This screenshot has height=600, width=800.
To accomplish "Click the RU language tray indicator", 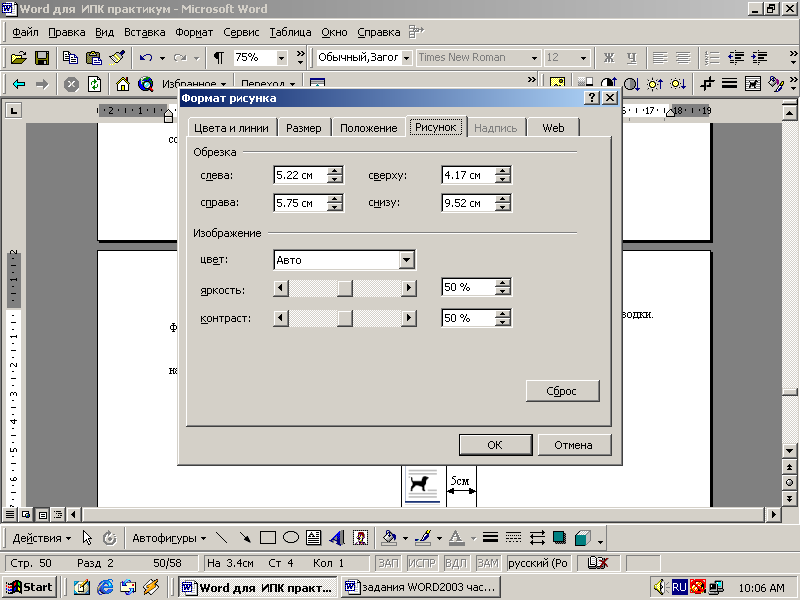I will (680, 587).
